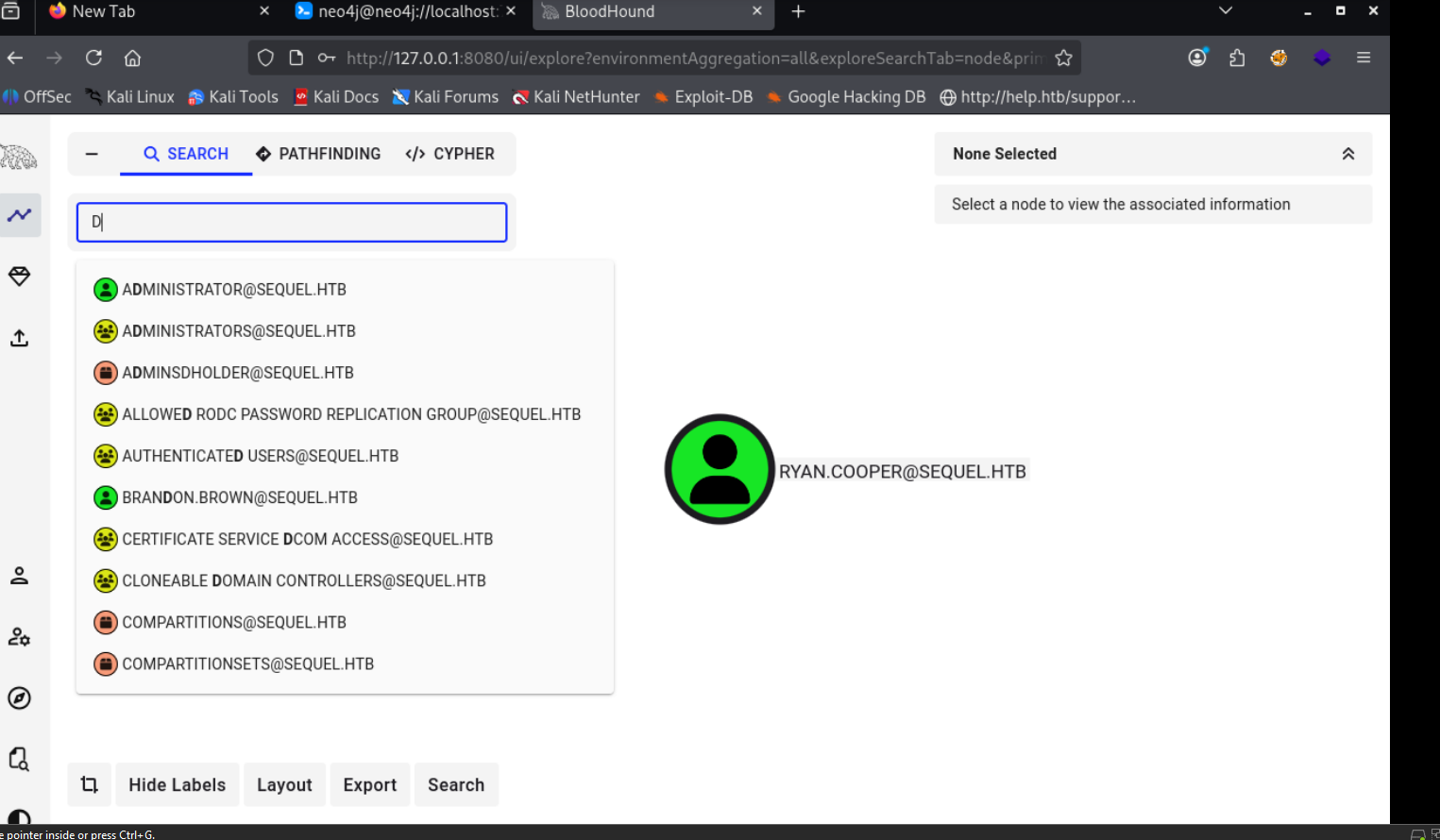This screenshot has width=1440, height=840.
Task: Click the compass icon in sidebar
Action: coord(20,698)
